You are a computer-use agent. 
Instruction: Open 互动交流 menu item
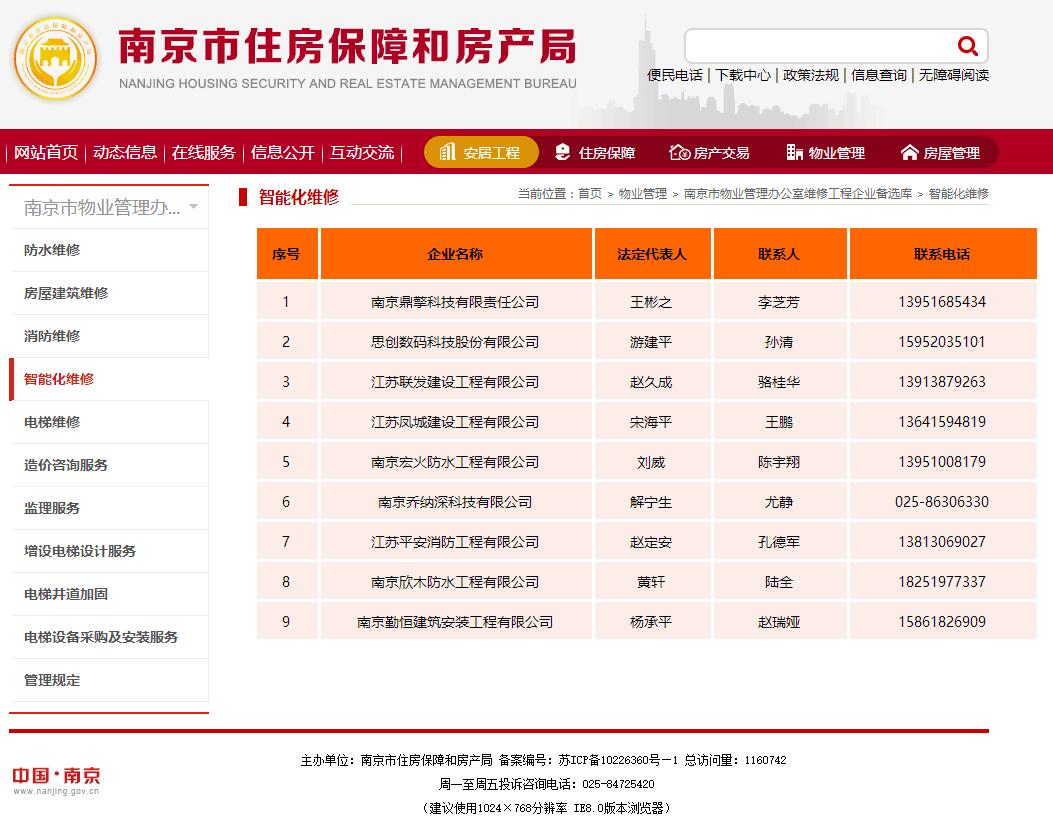click(x=362, y=152)
